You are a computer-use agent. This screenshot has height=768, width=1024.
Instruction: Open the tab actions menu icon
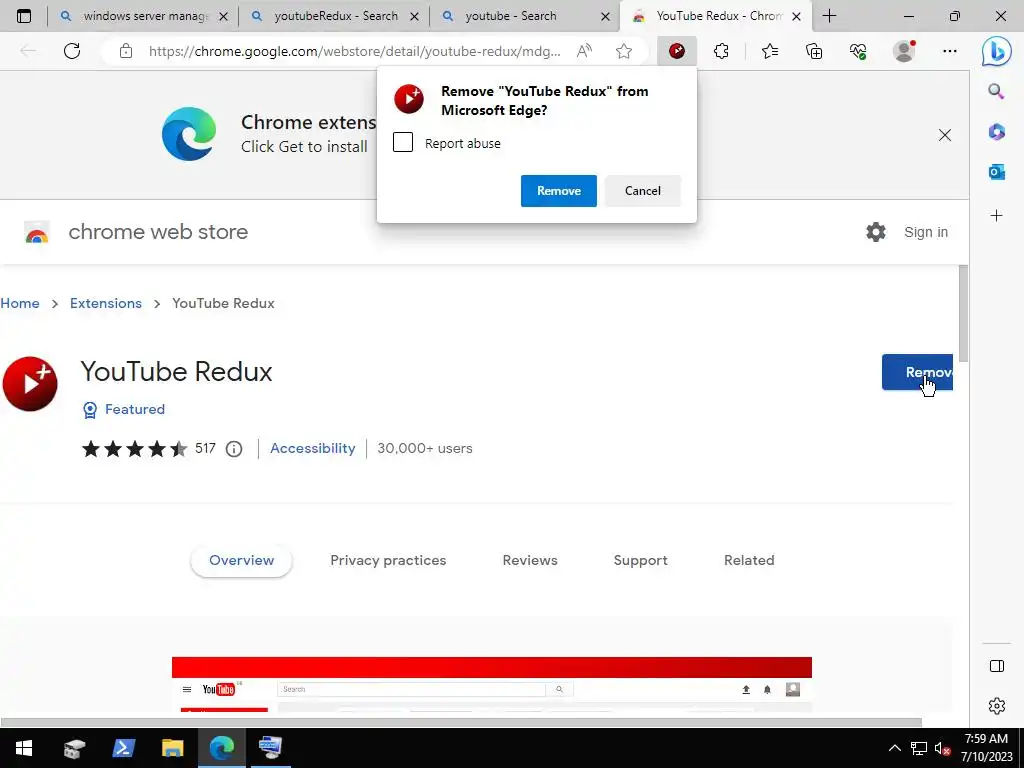[x=24, y=16]
